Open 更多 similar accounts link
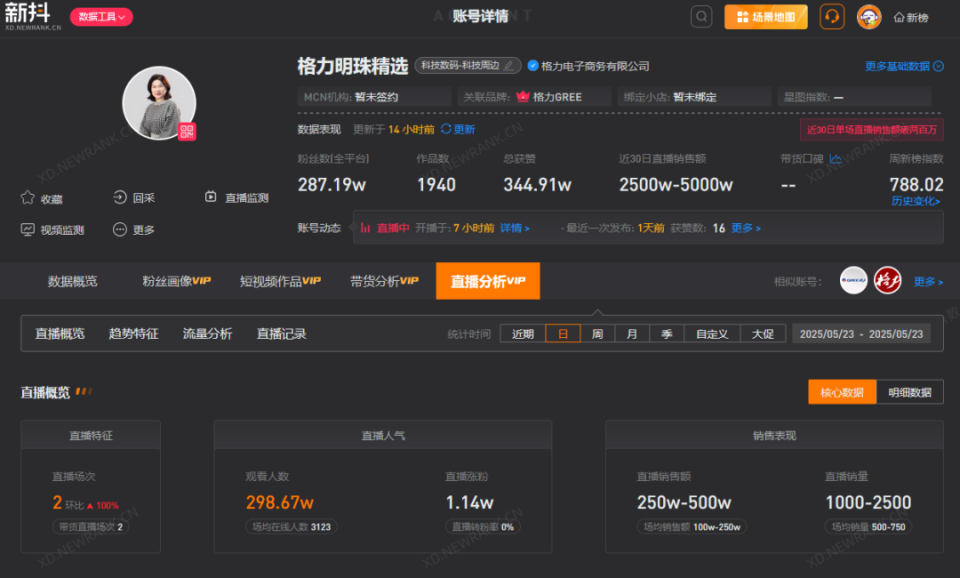The height and width of the screenshot is (578, 960). [928, 282]
